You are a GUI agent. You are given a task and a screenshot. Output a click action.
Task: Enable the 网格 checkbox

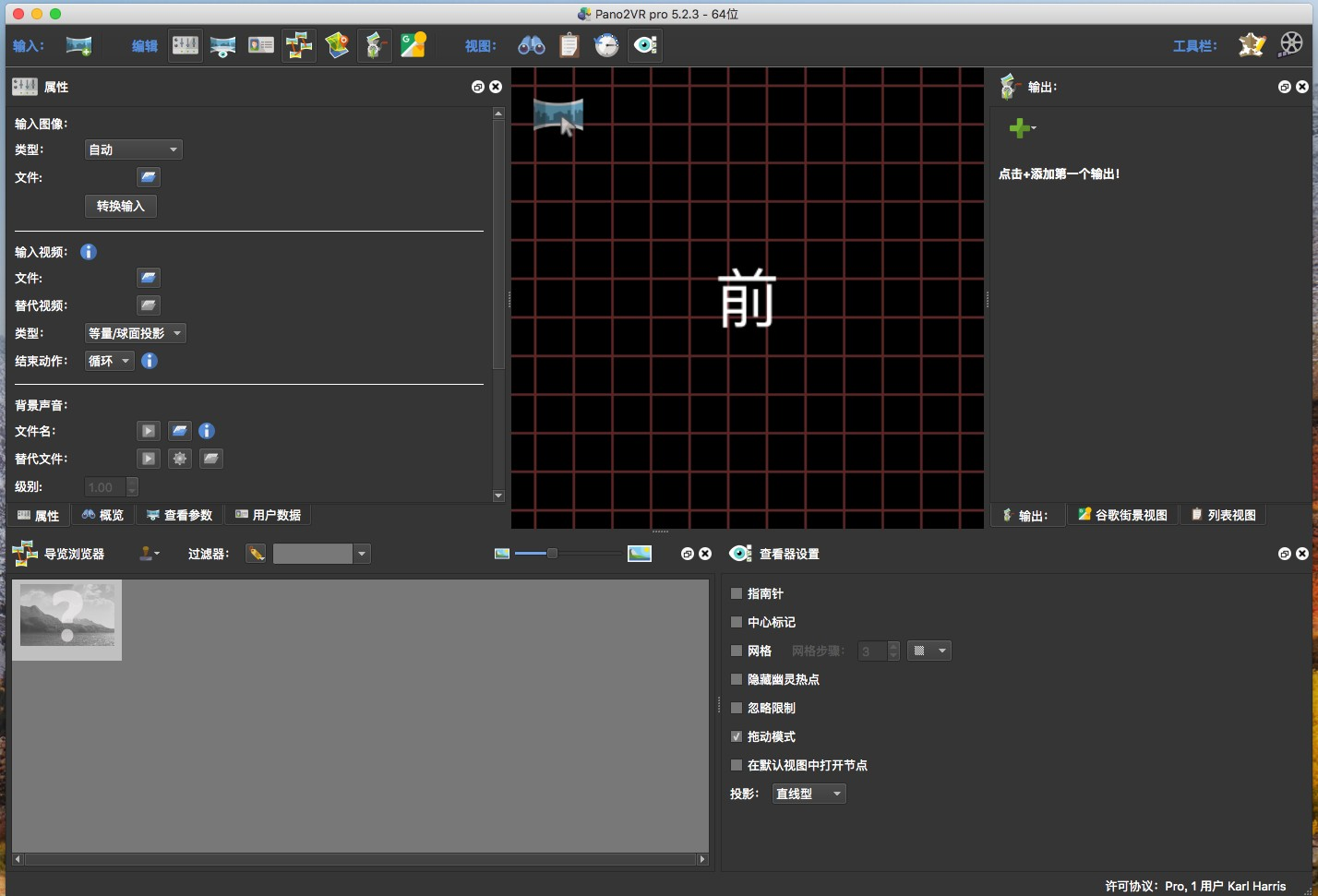click(x=737, y=651)
